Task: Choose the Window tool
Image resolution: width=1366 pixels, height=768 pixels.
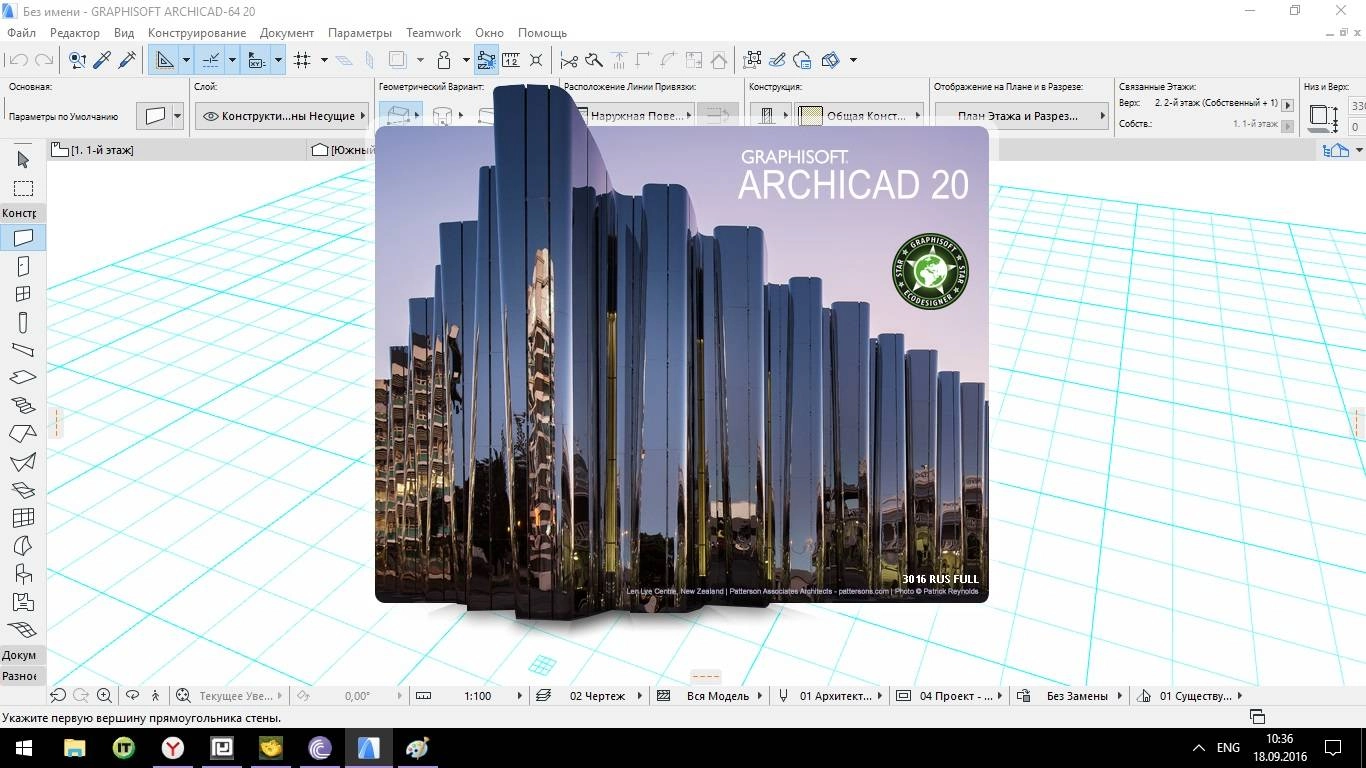Action: (23, 294)
